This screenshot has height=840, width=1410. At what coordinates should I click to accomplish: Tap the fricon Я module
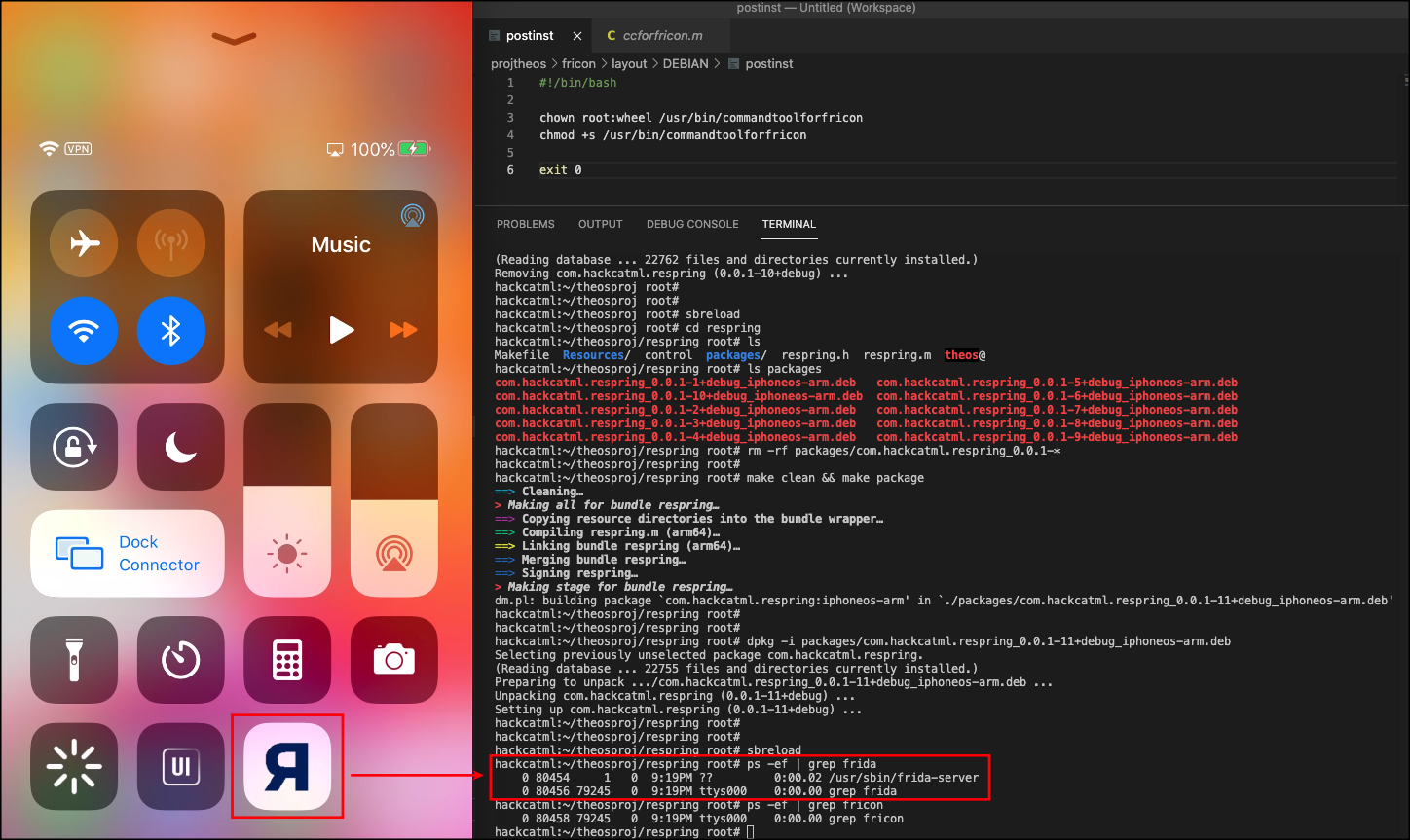click(287, 766)
